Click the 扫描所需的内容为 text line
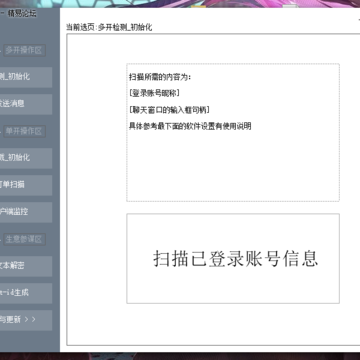 point(160,77)
